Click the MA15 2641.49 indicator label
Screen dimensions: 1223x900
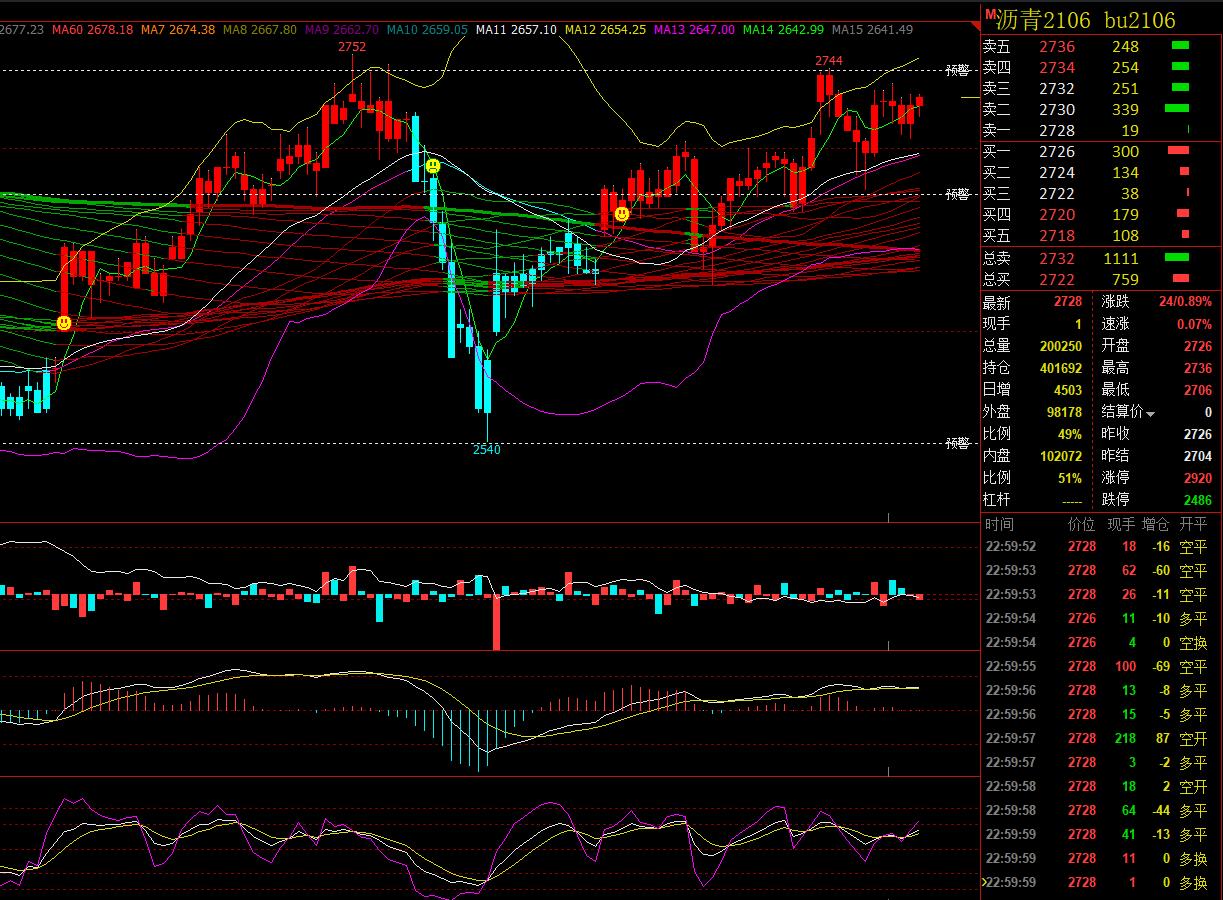872,30
